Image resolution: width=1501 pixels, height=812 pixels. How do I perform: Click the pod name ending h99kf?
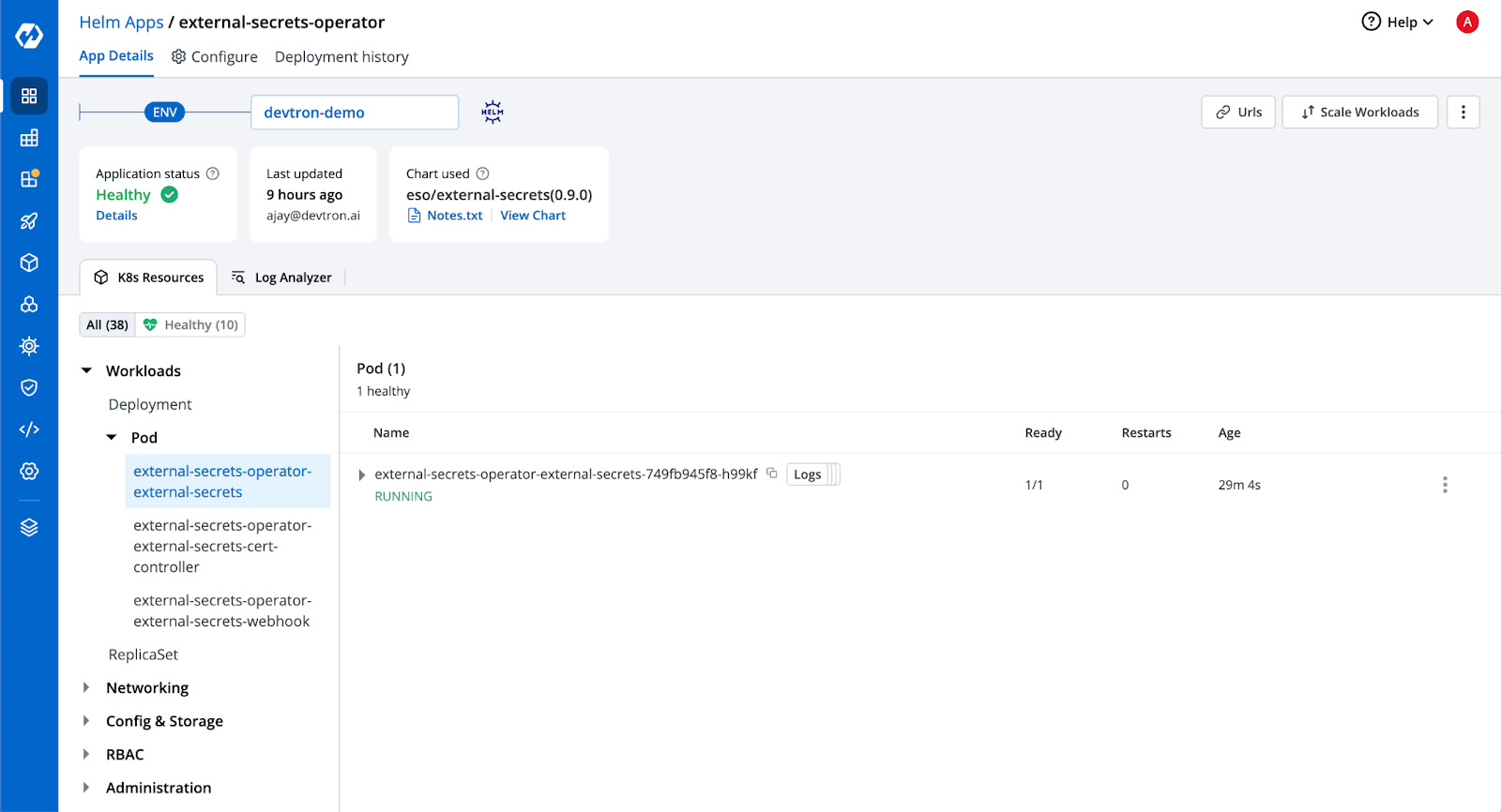566,474
